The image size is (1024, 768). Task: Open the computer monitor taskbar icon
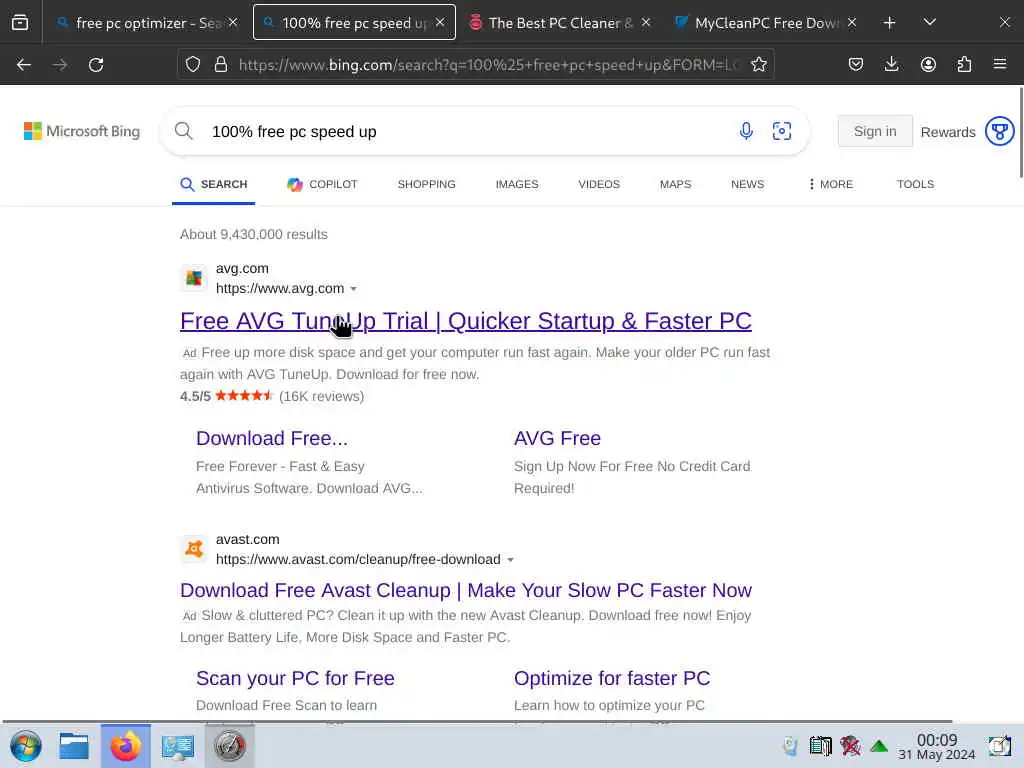[178, 746]
